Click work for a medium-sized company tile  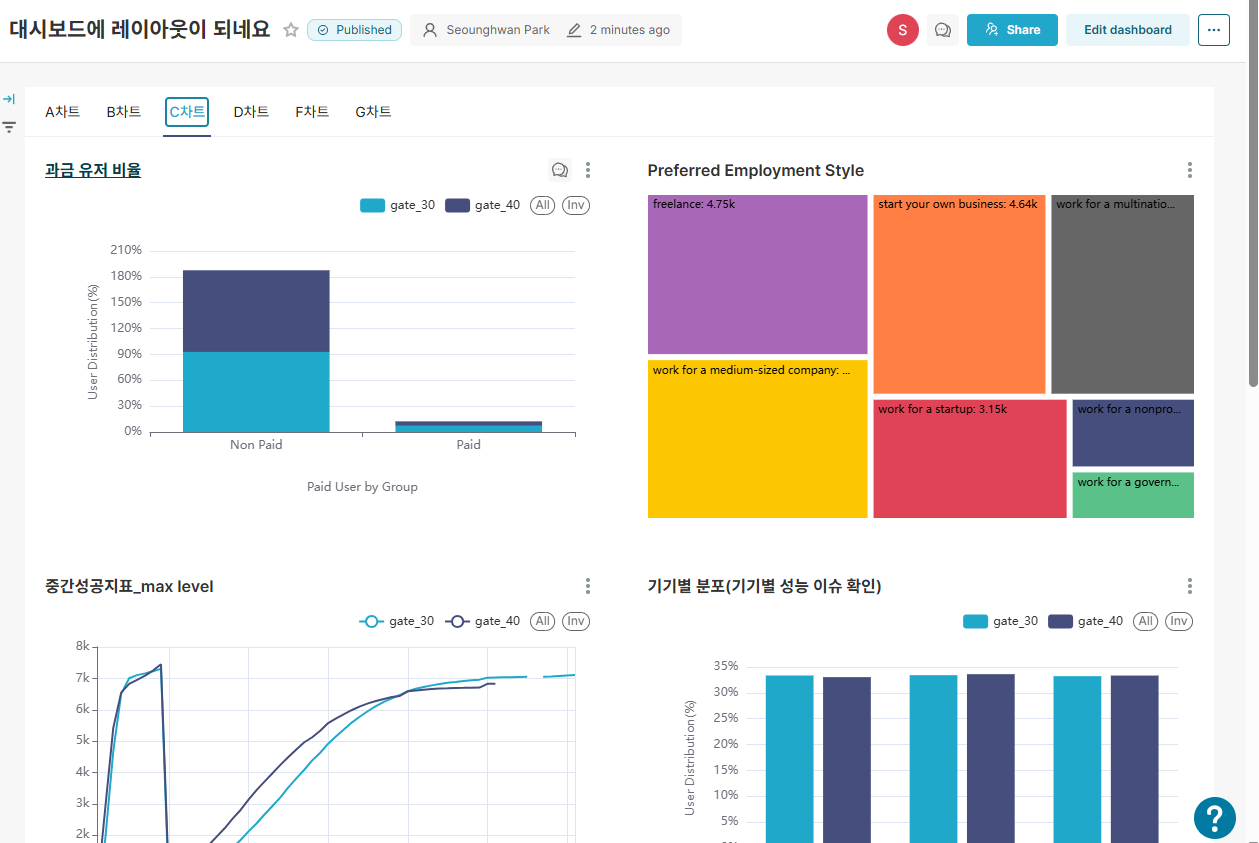pyautogui.click(x=757, y=439)
